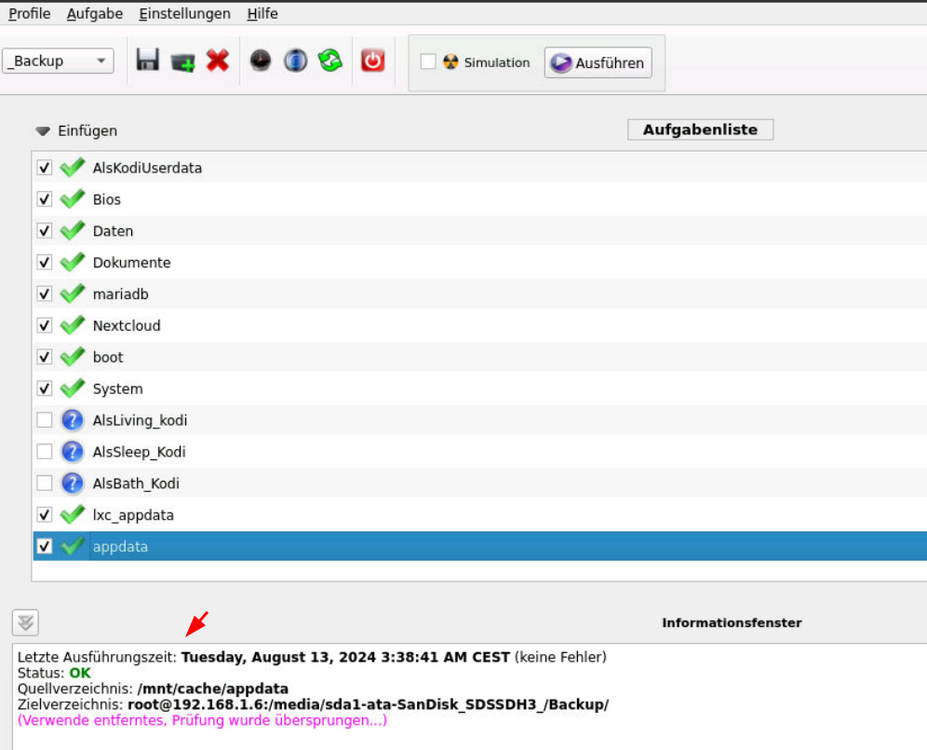
Task: Click the radiation Simulation icon
Action: (450, 62)
